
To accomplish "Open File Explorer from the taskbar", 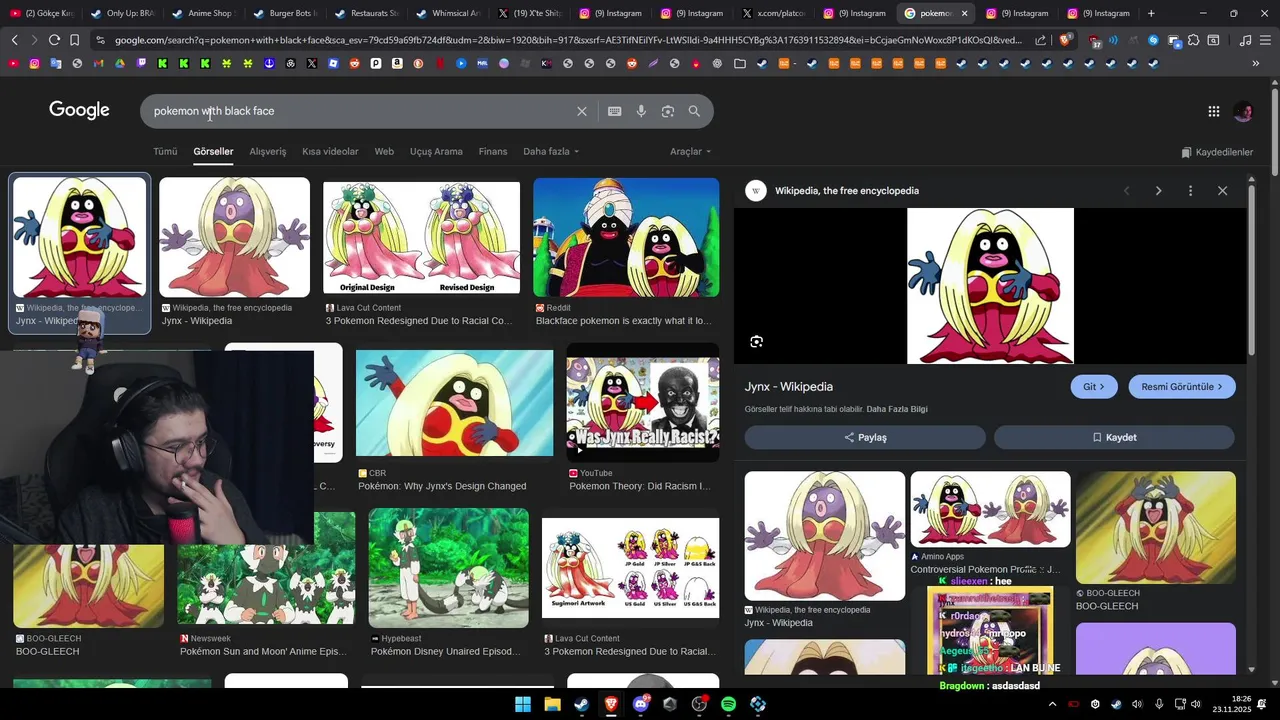I will [552, 704].
